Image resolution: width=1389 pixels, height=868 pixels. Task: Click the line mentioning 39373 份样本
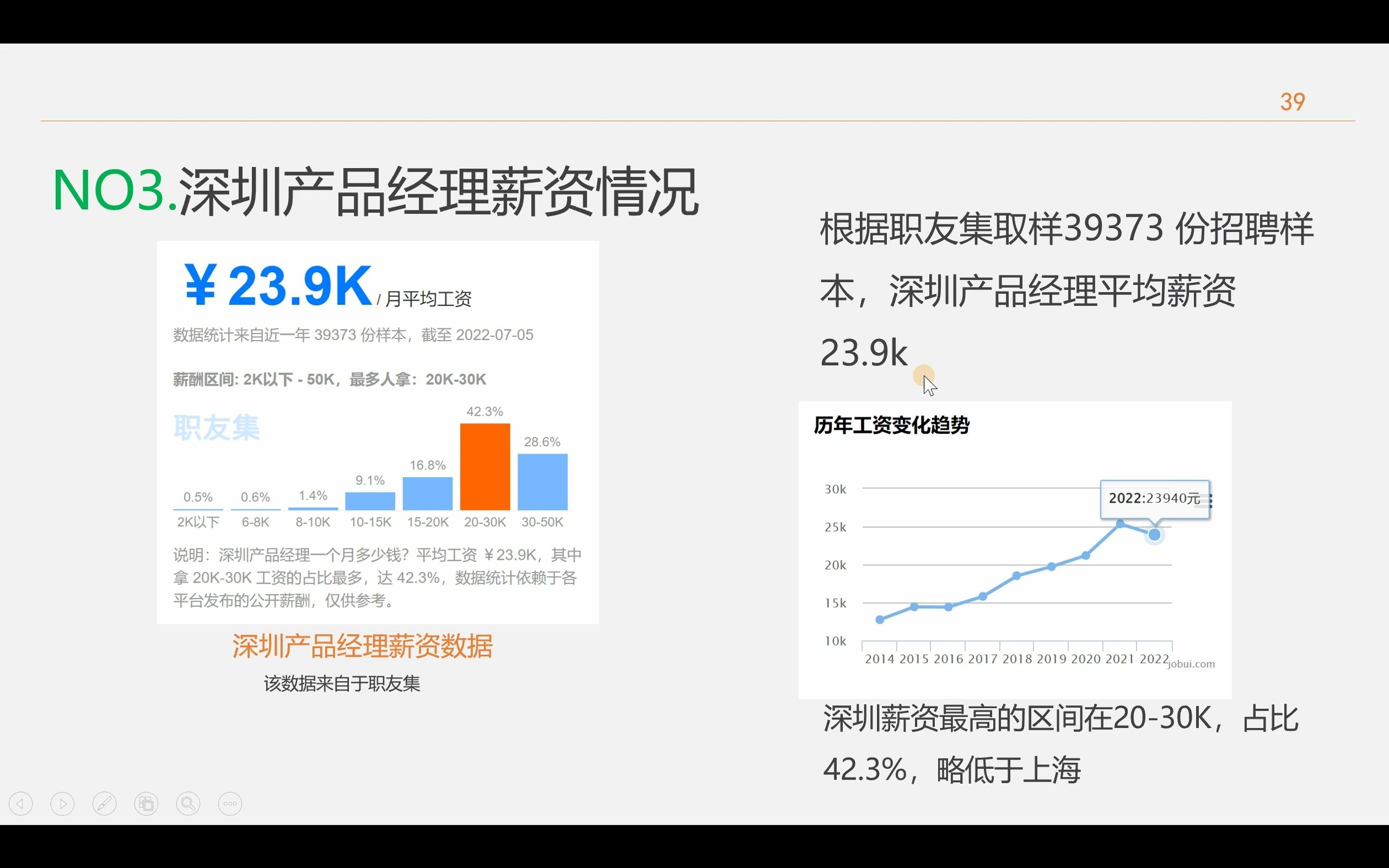tap(353, 335)
